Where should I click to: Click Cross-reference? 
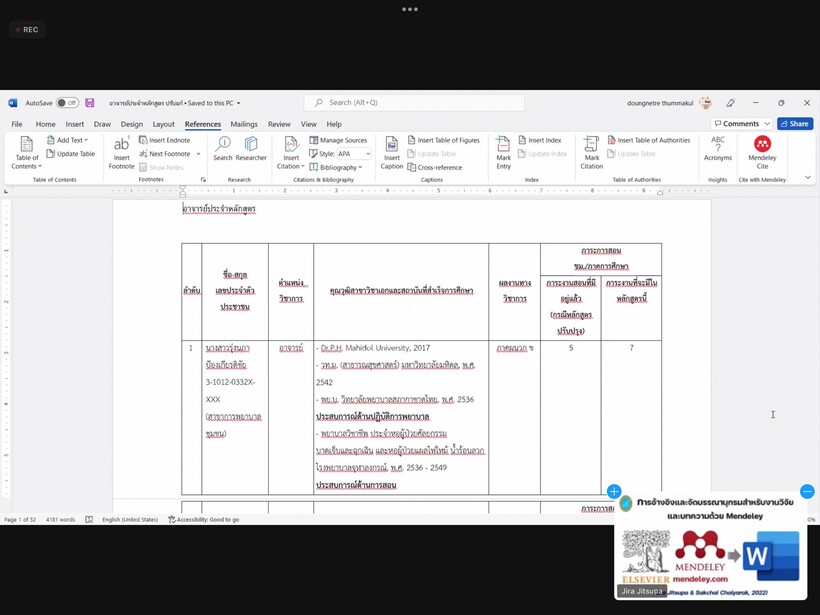435,167
